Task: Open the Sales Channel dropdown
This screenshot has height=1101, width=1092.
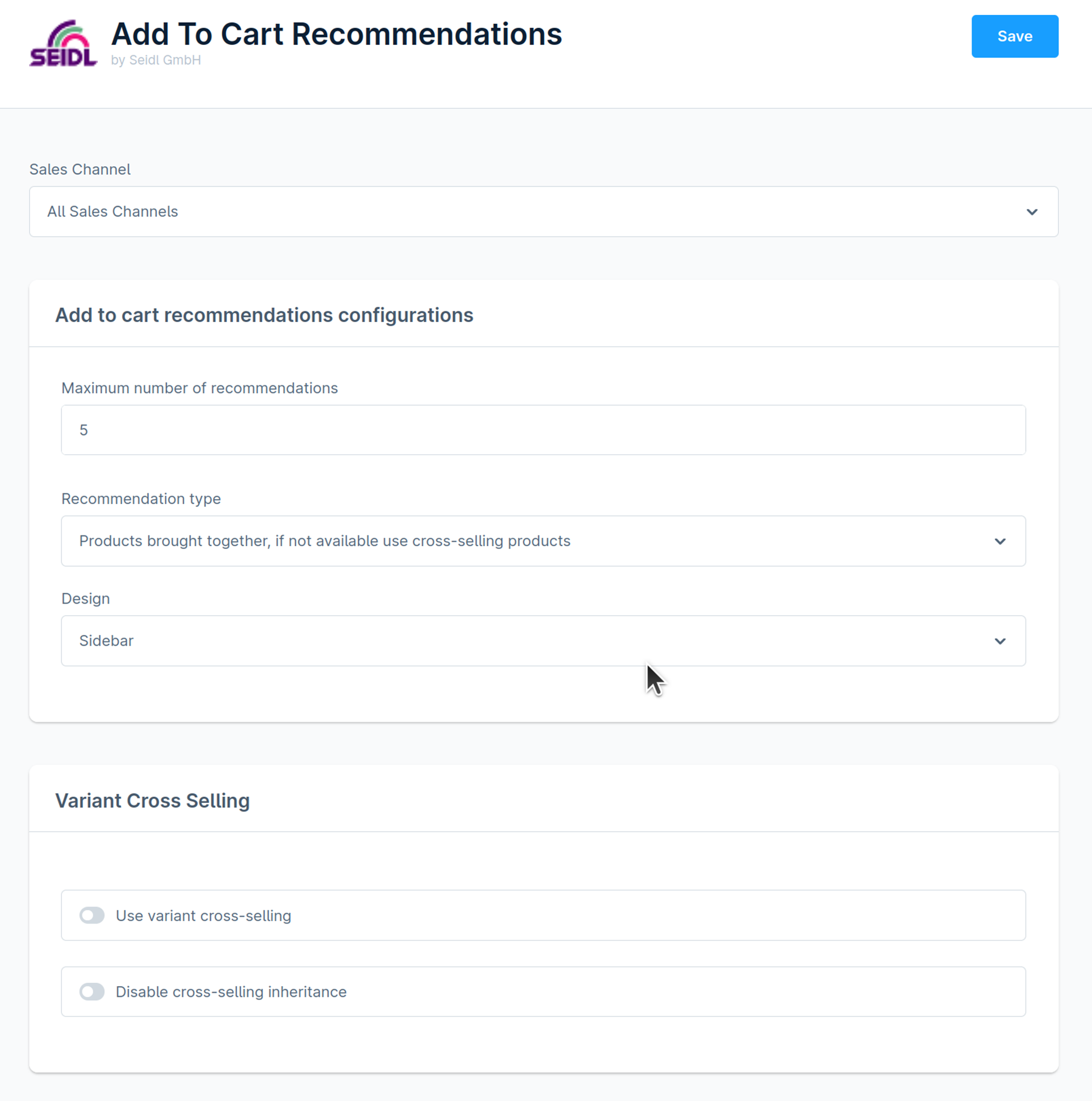Action: [x=543, y=212]
